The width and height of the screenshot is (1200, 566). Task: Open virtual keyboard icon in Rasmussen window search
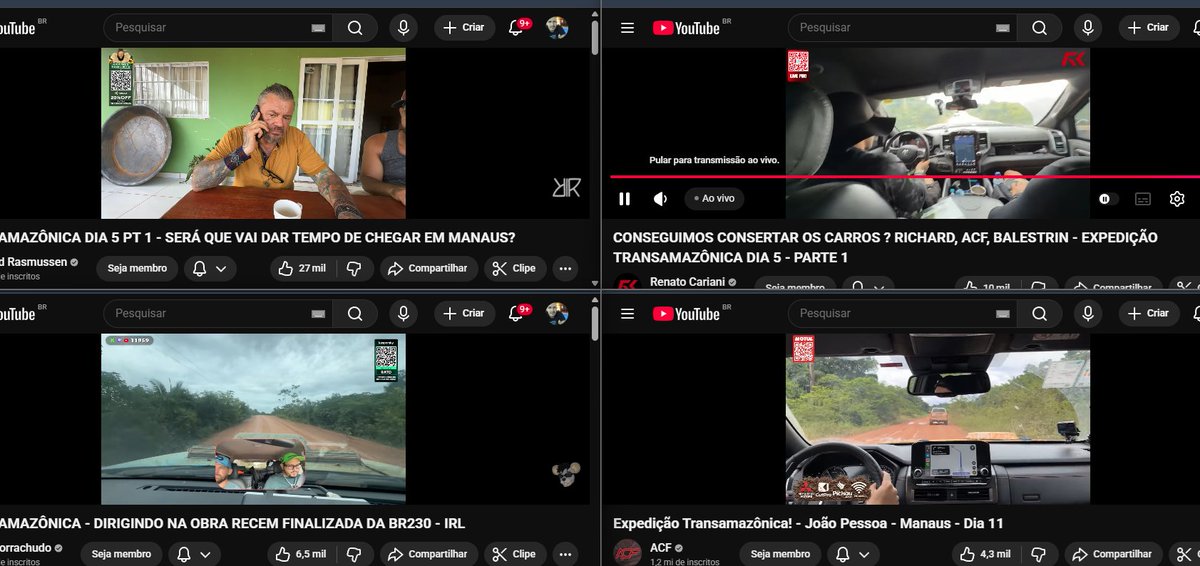coord(318,28)
